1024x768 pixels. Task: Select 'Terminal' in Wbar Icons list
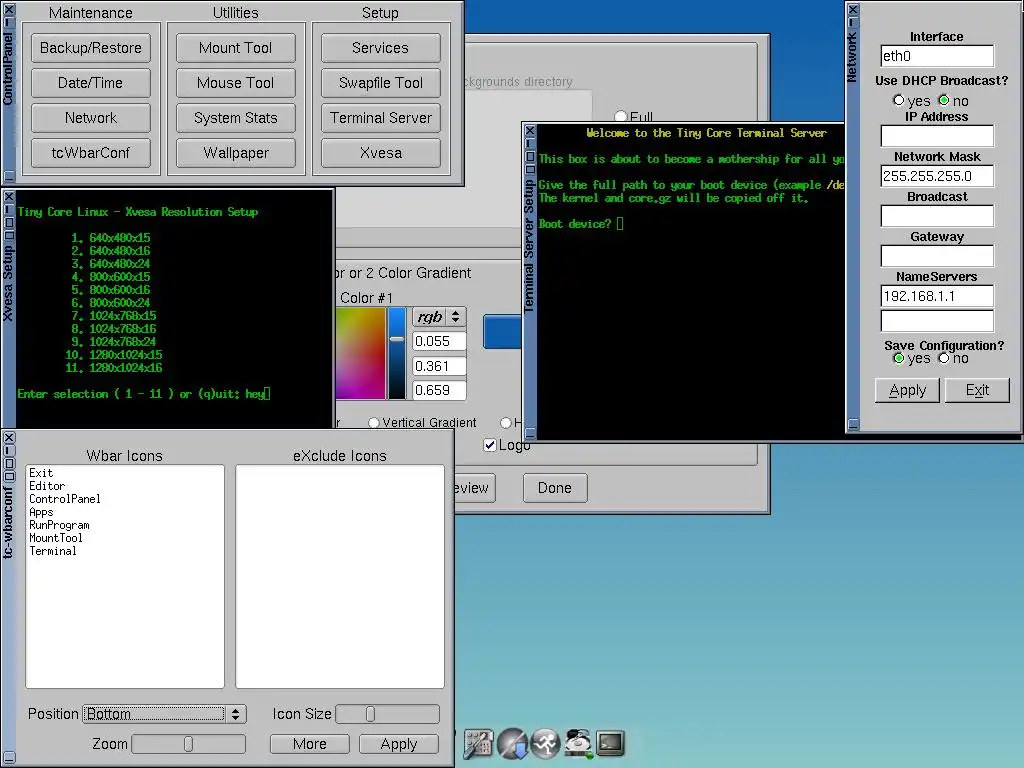[53, 551]
